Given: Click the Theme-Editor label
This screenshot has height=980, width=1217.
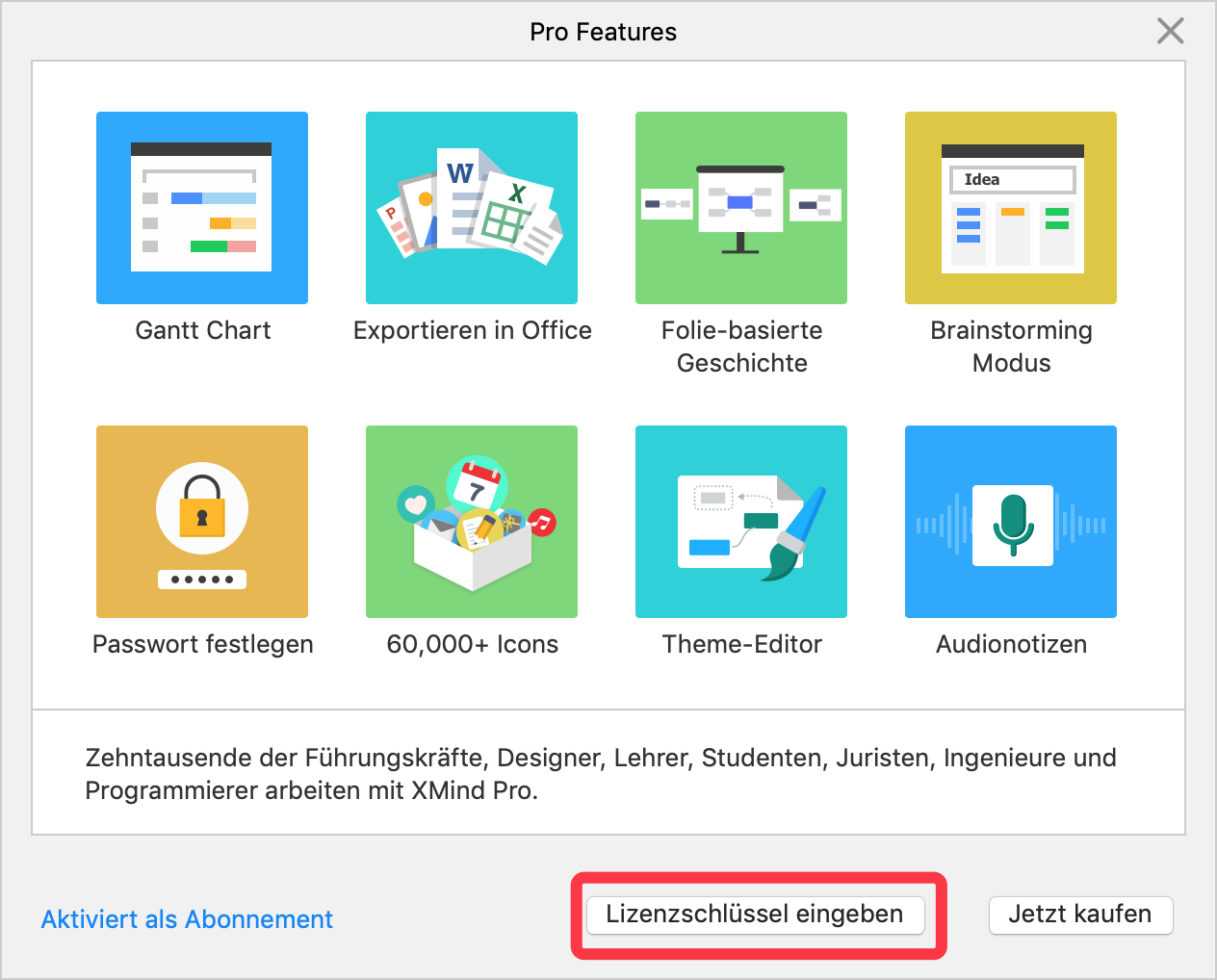Looking at the screenshot, I should pos(742,644).
